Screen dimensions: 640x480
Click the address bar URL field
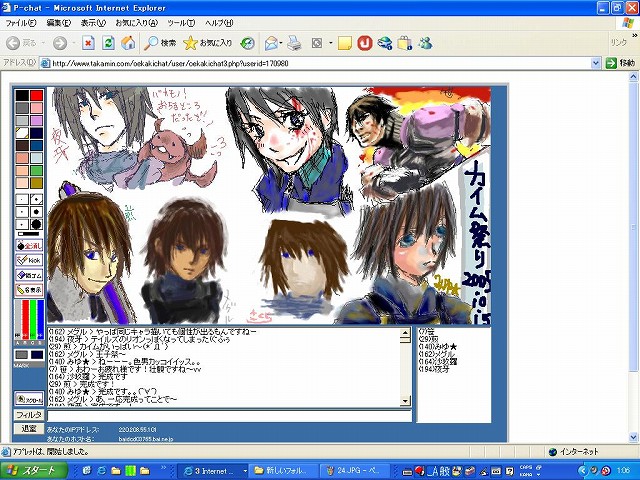click(x=315, y=63)
